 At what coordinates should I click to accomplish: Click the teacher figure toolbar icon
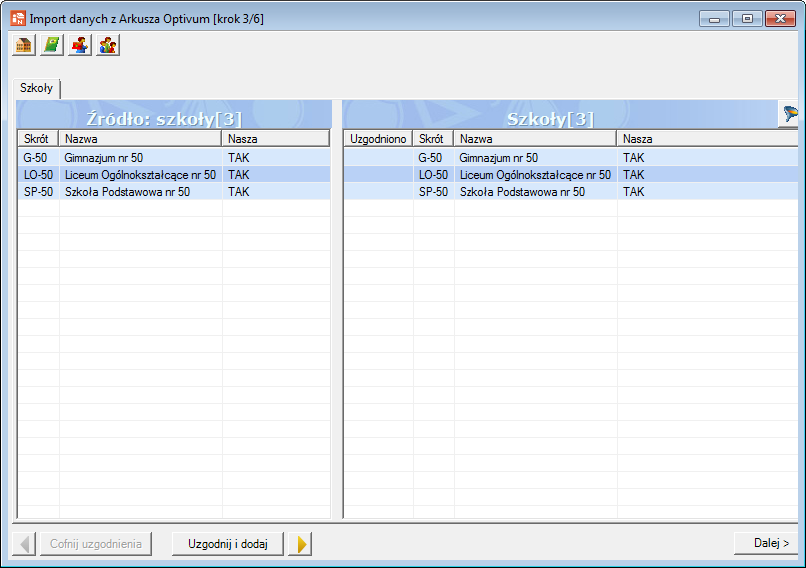point(80,45)
